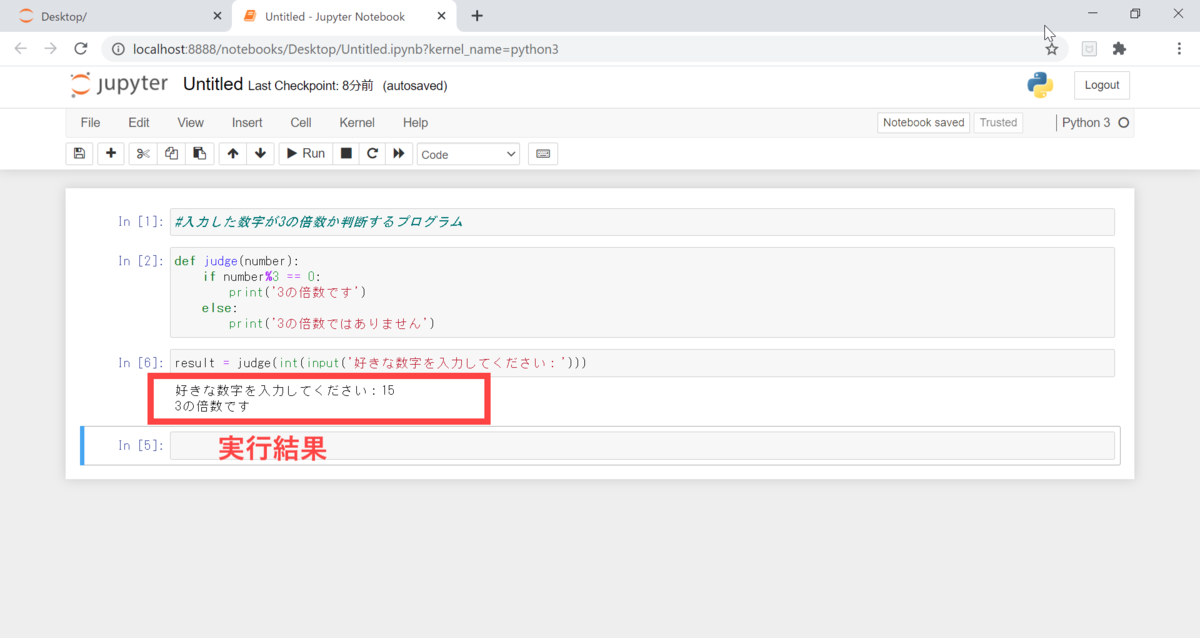The image size is (1200, 638).
Task: Click the In [1] comment cell
Action: 642,222
